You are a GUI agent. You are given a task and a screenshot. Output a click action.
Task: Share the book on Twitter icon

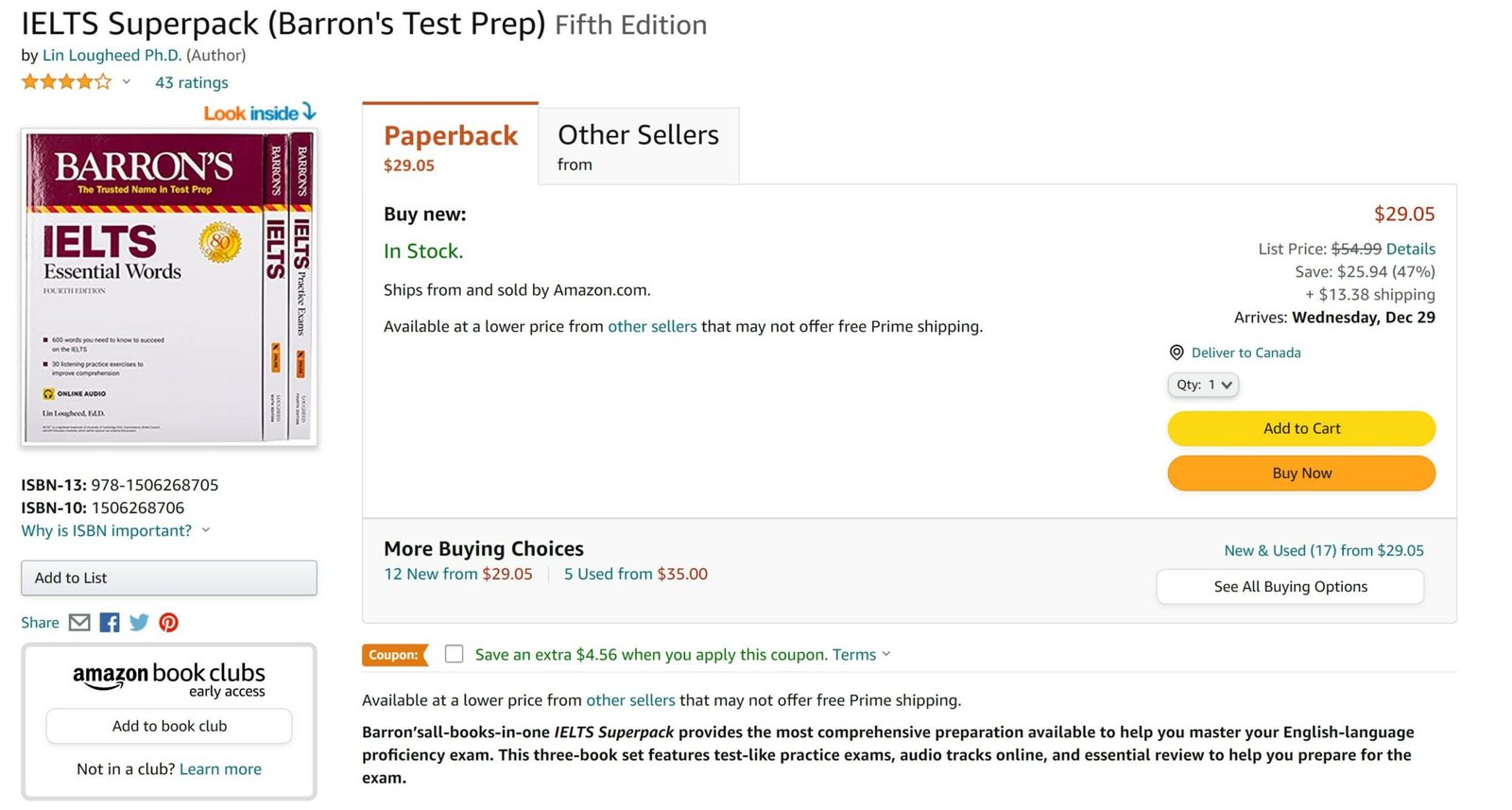pos(138,622)
